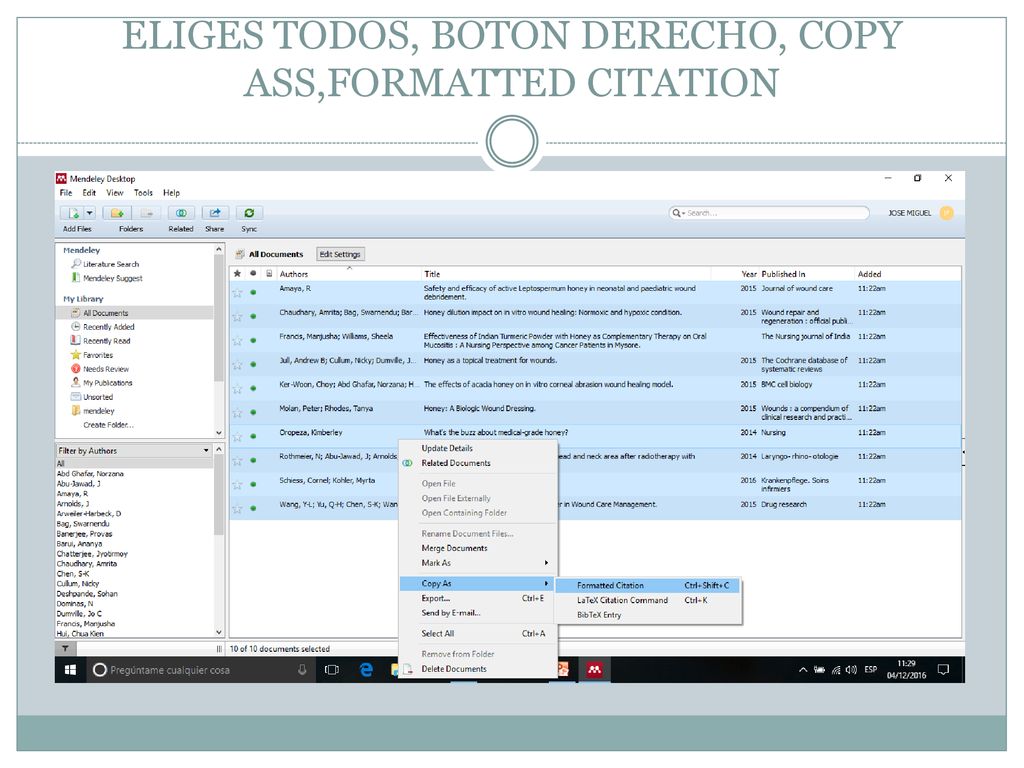
Task: Click the Cortana microphone icon
Action: [x=302, y=670]
